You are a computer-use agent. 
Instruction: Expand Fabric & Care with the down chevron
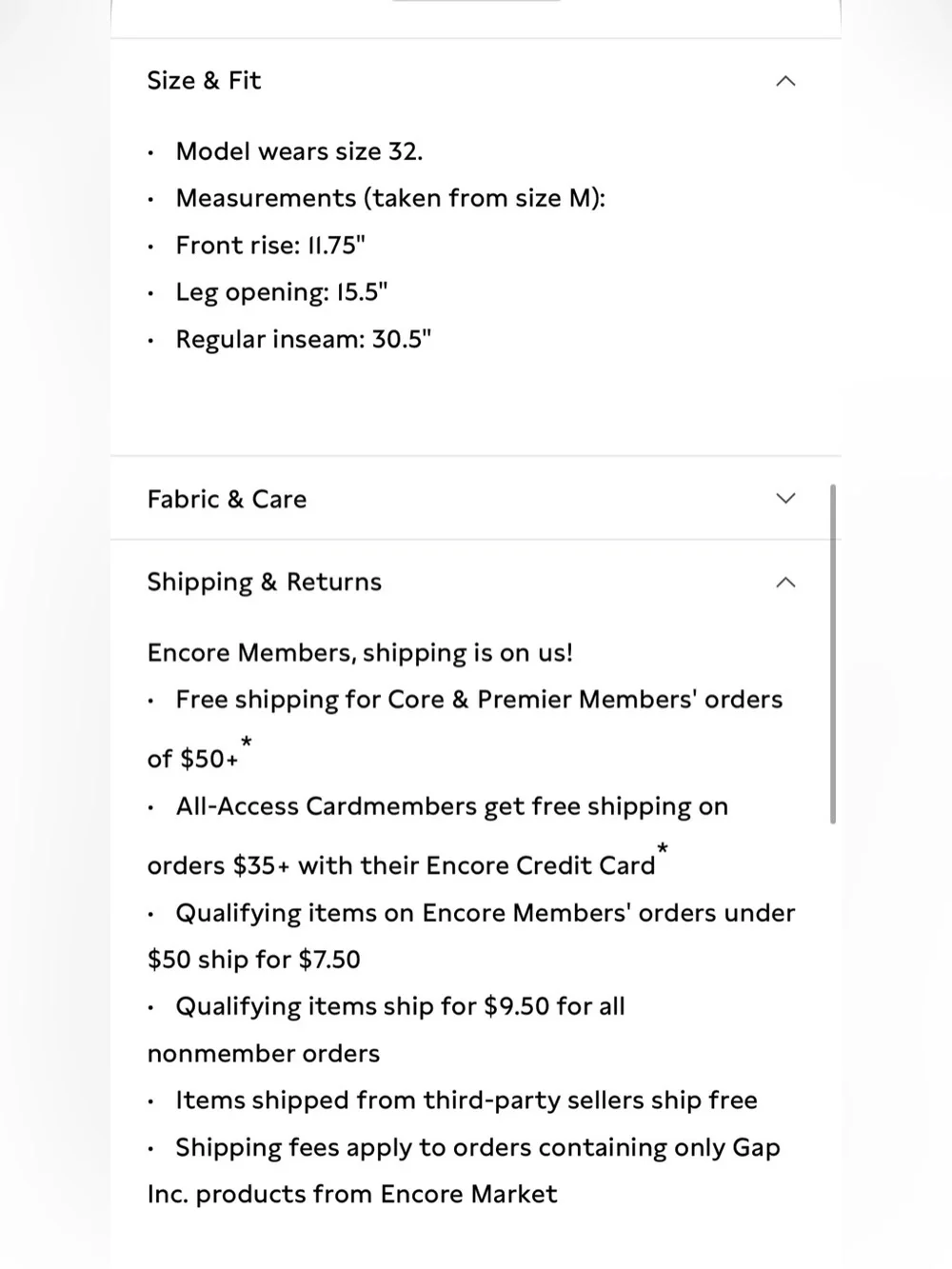coord(785,499)
